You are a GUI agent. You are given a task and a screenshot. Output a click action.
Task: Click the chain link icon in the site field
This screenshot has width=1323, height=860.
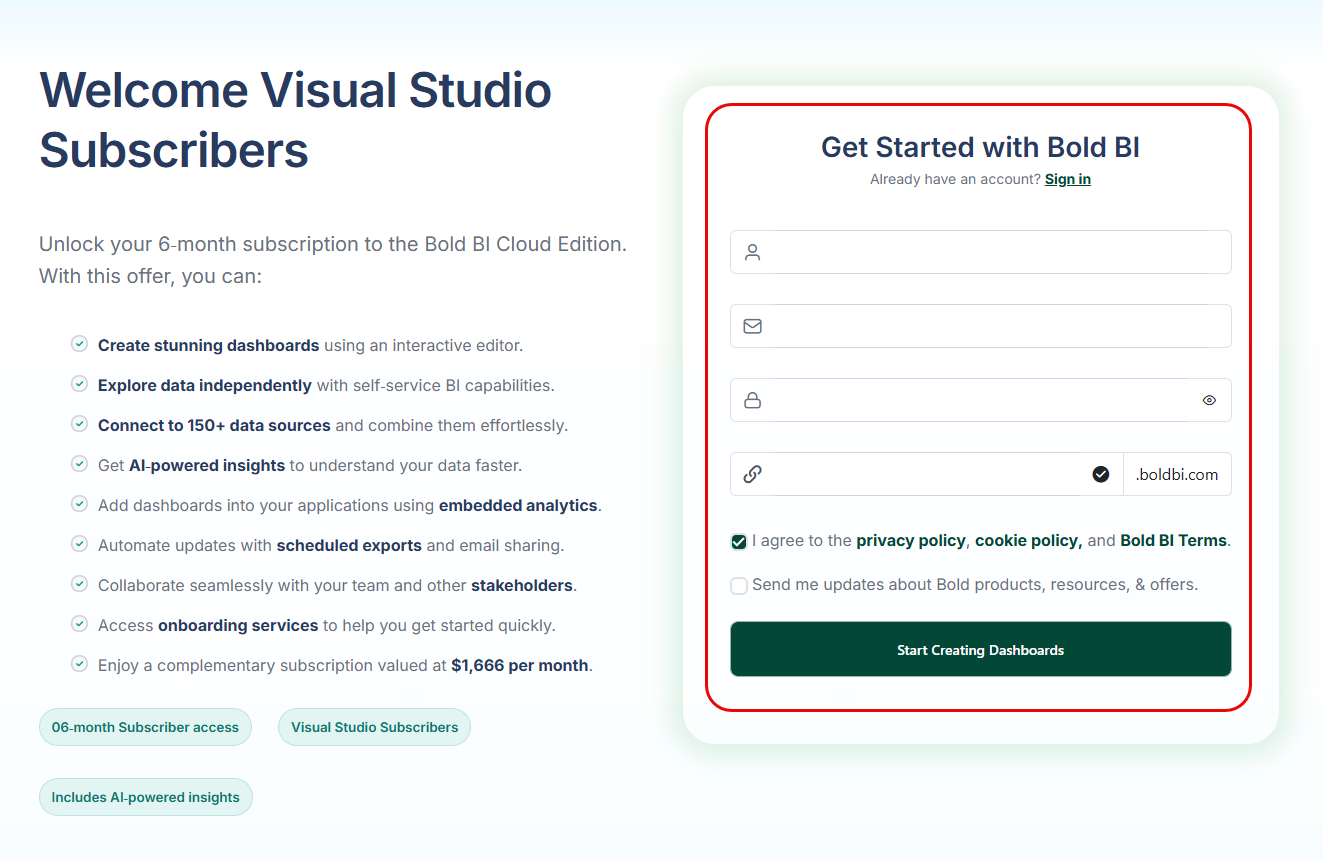[x=752, y=474]
